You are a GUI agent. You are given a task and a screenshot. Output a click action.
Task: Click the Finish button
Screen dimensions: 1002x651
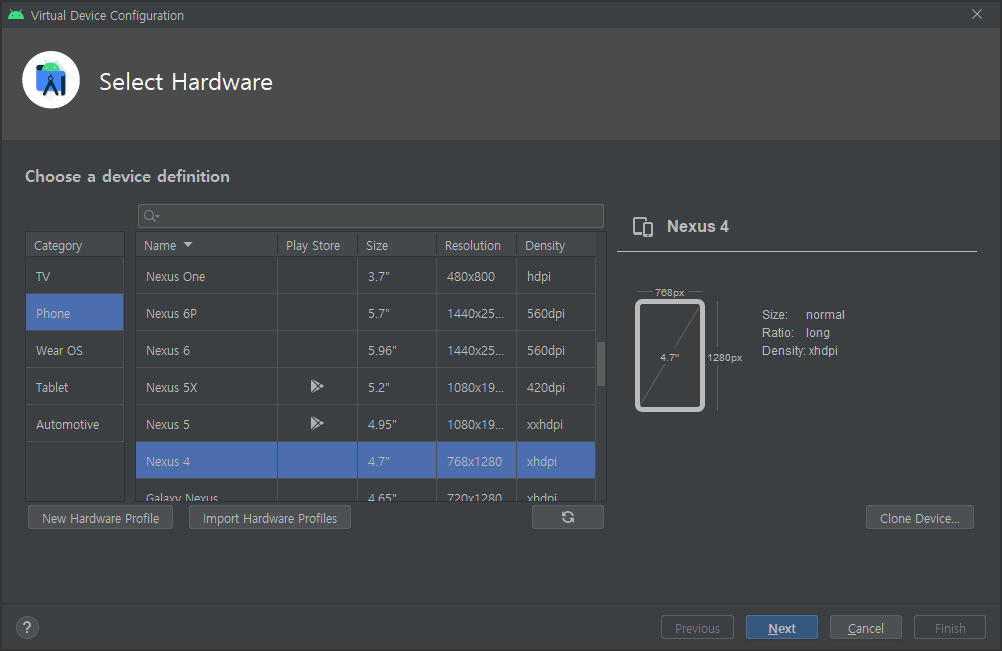[950, 628]
